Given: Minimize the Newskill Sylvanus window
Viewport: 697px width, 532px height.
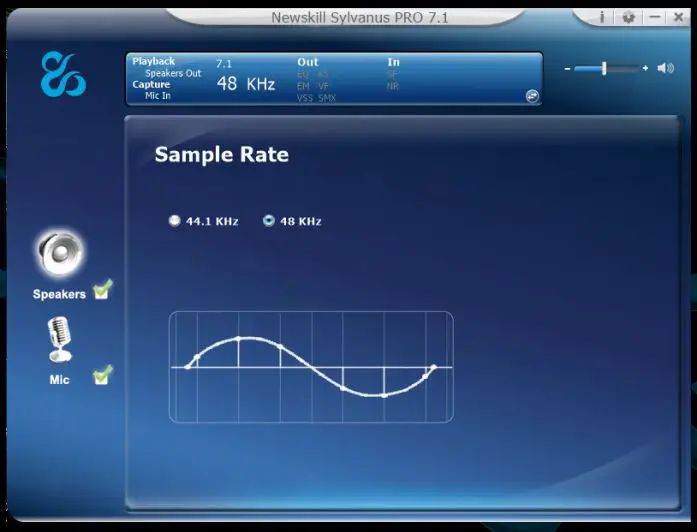Looking at the screenshot, I should coord(654,17).
